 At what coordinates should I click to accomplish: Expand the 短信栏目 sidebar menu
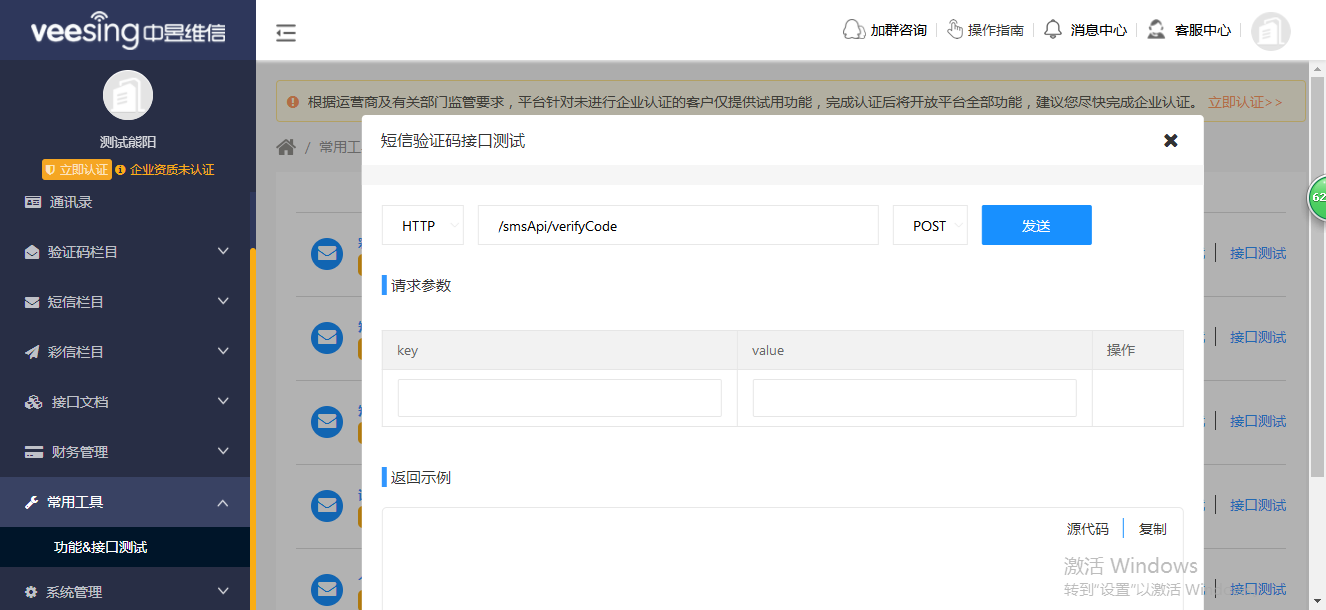tap(125, 302)
